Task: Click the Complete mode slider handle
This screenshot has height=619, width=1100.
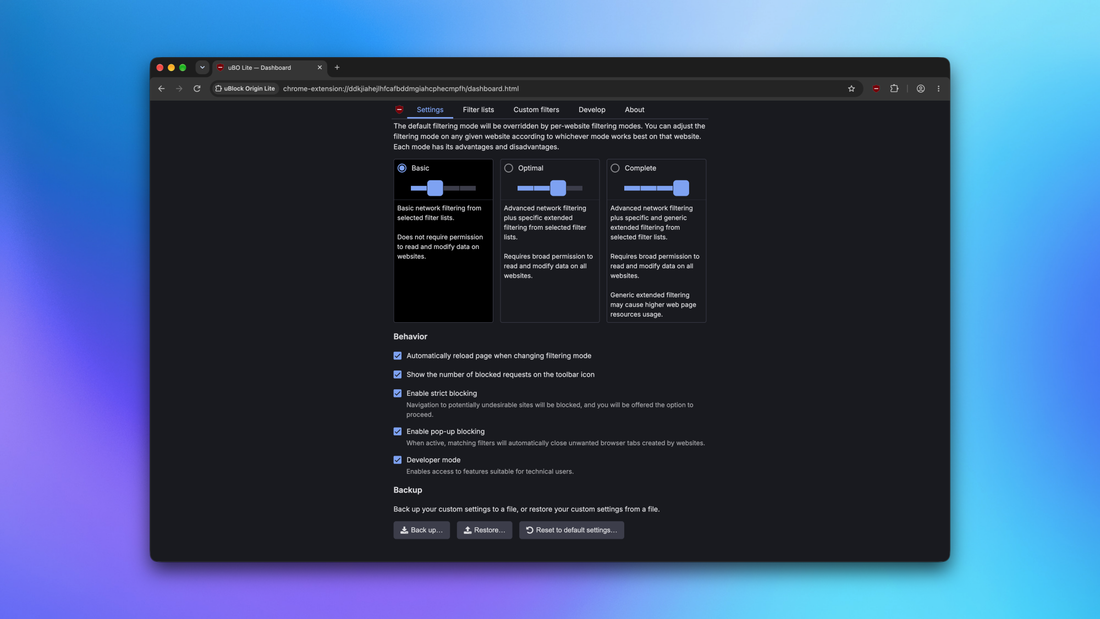Action: 680,188
